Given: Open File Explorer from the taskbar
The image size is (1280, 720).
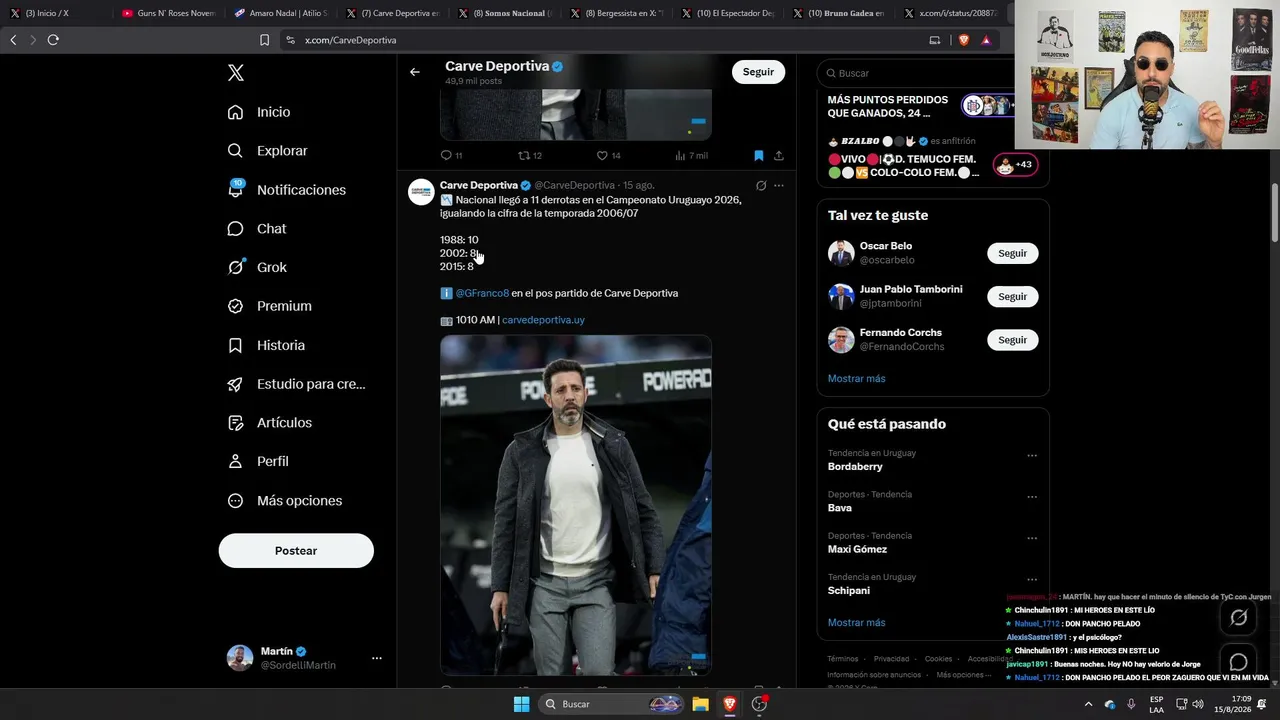Looking at the screenshot, I should click(x=701, y=704).
